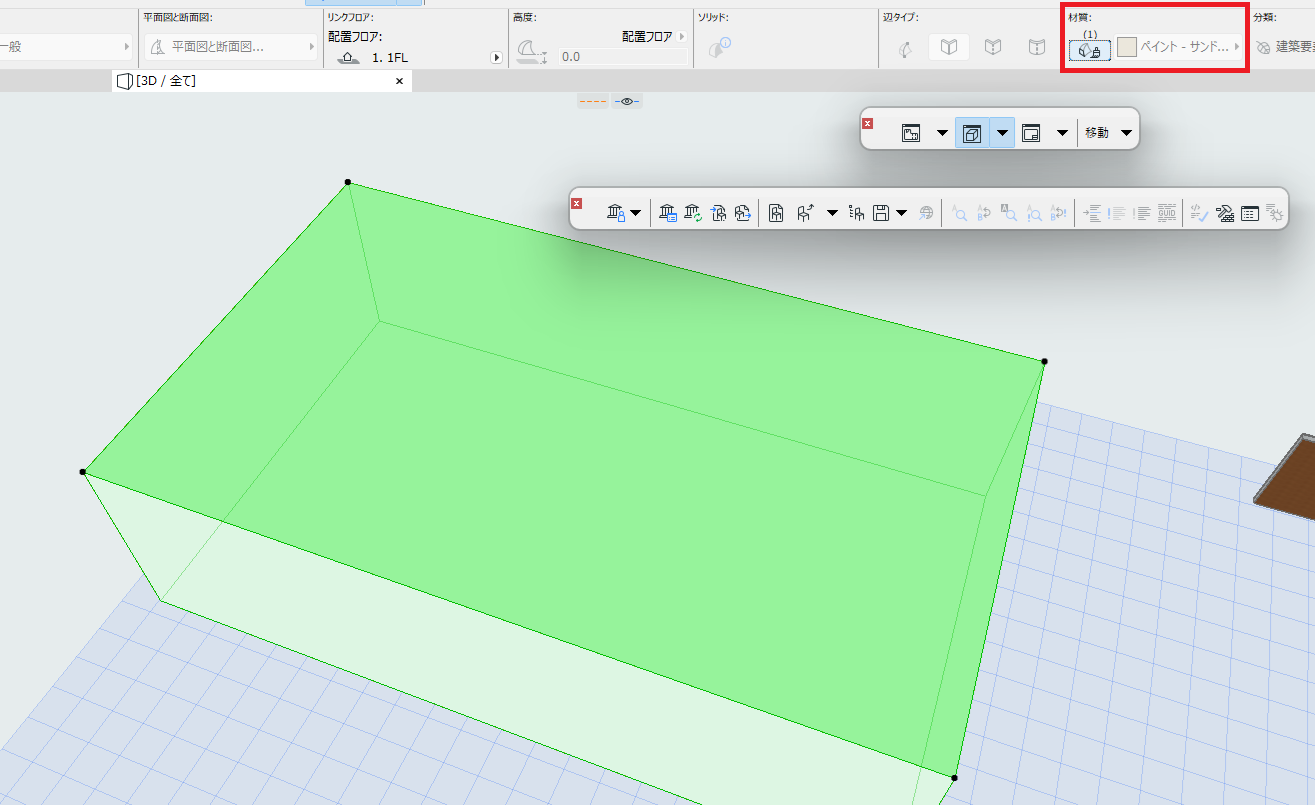Click the export-from-library object icon
Viewport: 1315px width, 805px height.
[x=742, y=212]
